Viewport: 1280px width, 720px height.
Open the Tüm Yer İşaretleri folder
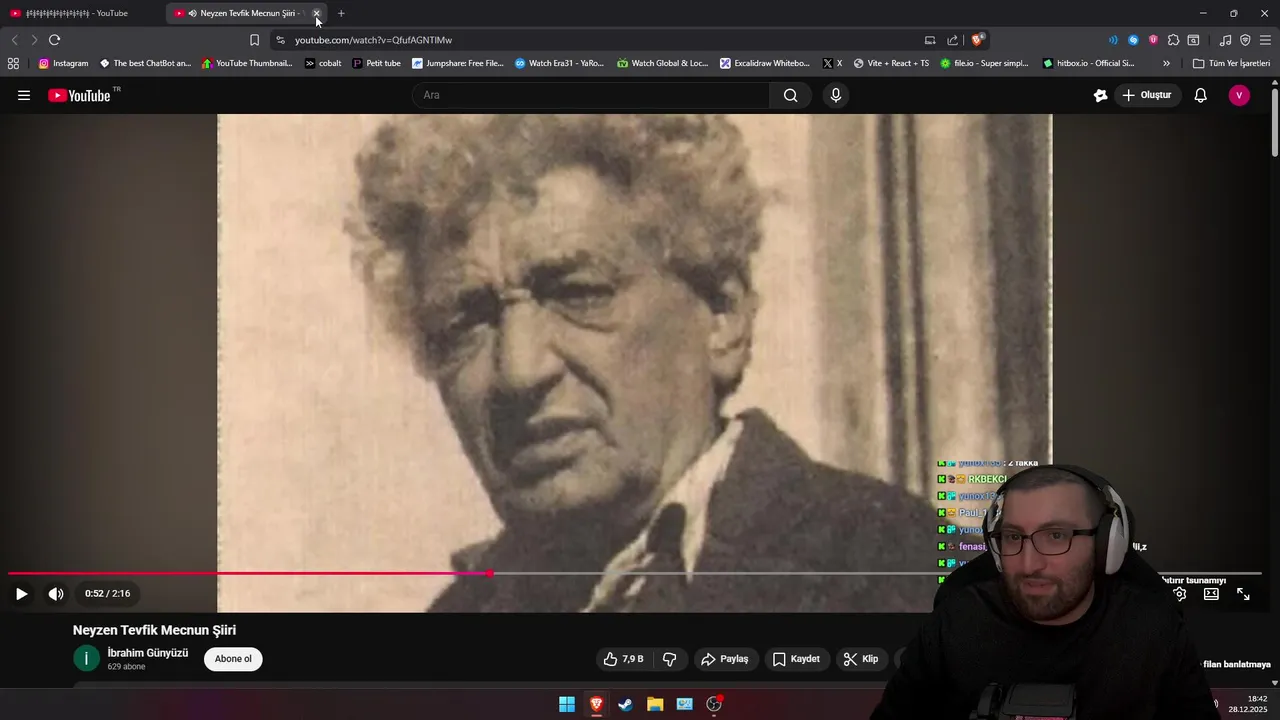pos(1231,63)
